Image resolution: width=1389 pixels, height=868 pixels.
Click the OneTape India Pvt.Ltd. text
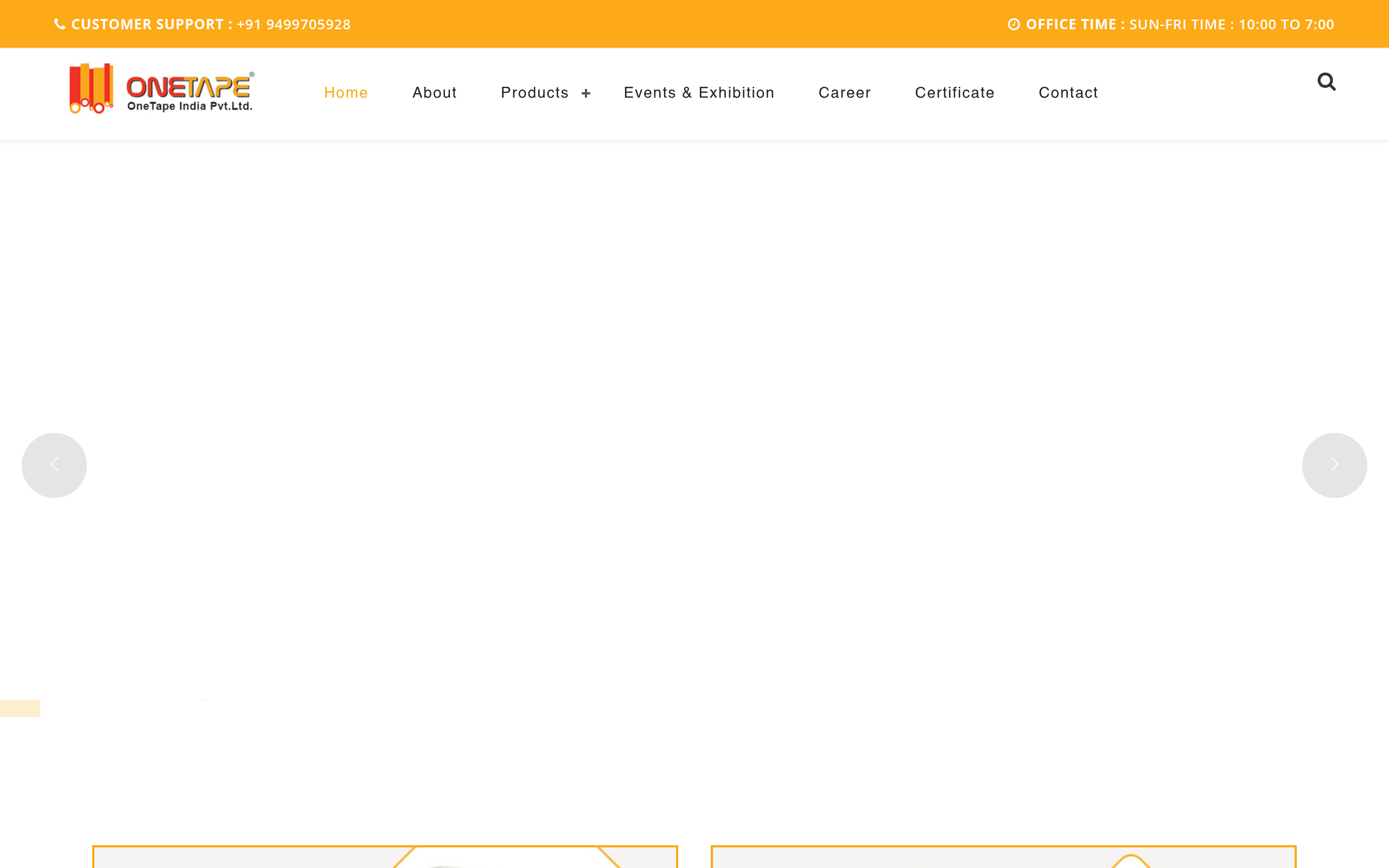pos(189,106)
